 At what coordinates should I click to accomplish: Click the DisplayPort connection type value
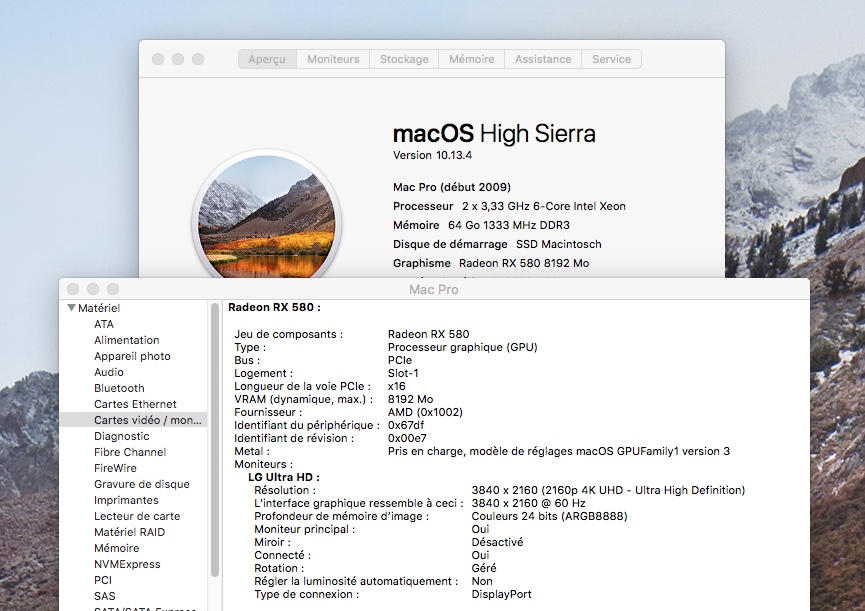pos(501,594)
